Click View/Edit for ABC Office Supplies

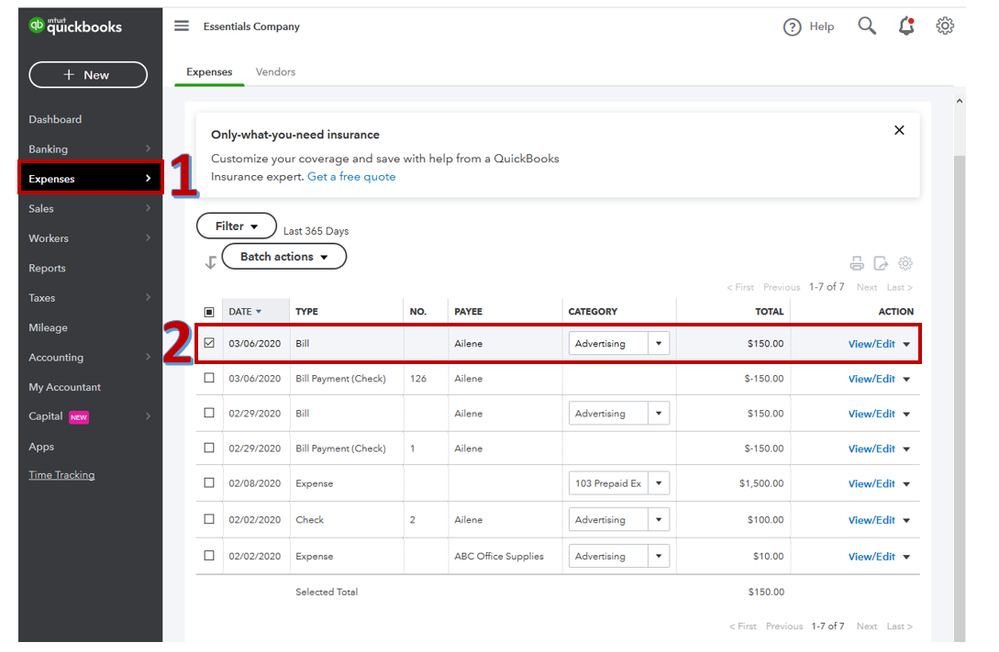click(871, 557)
